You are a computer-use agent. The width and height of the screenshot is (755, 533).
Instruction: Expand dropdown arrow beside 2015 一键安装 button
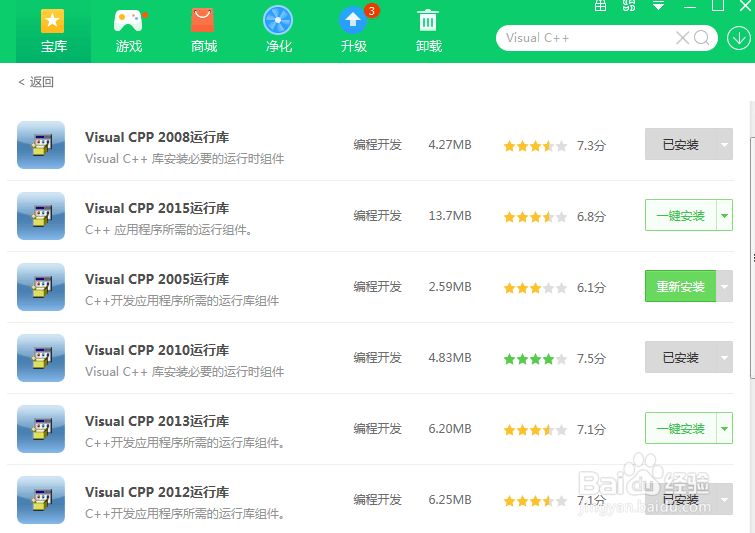click(725, 215)
